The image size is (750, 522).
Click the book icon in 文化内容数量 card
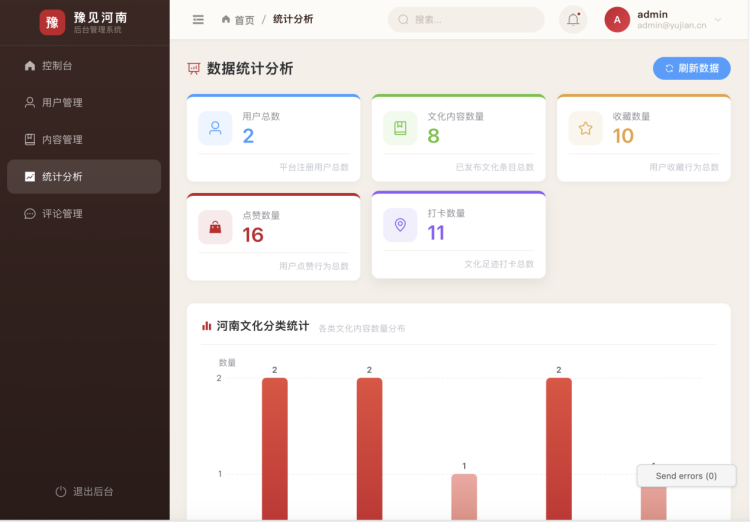[x=400, y=128]
